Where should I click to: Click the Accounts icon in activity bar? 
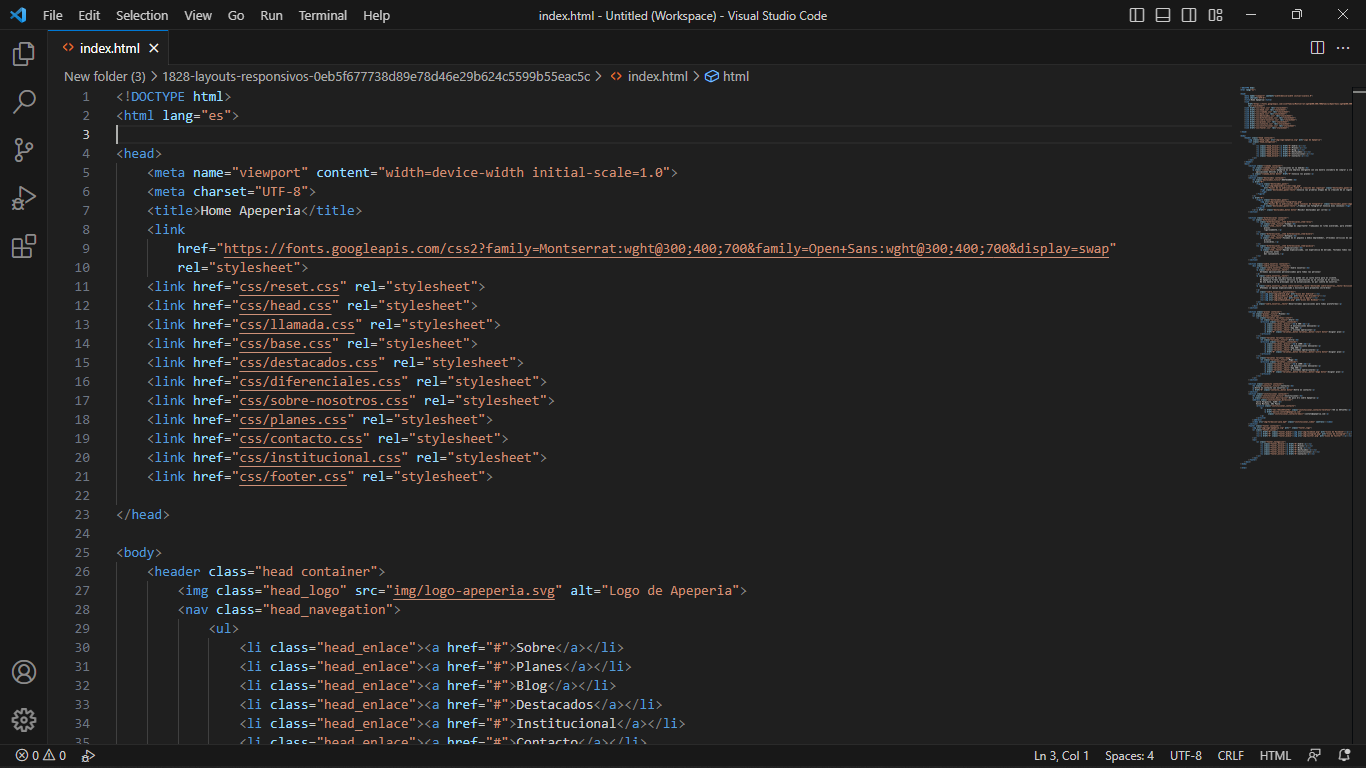click(x=24, y=672)
